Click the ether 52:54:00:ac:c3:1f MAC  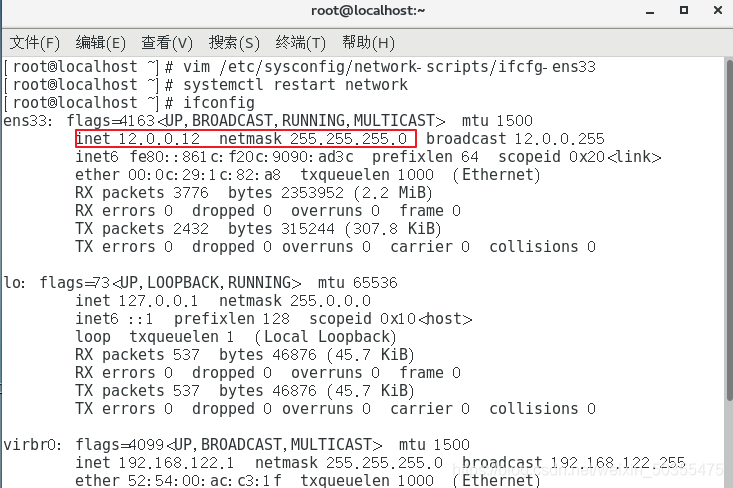(x=178, y=480)
